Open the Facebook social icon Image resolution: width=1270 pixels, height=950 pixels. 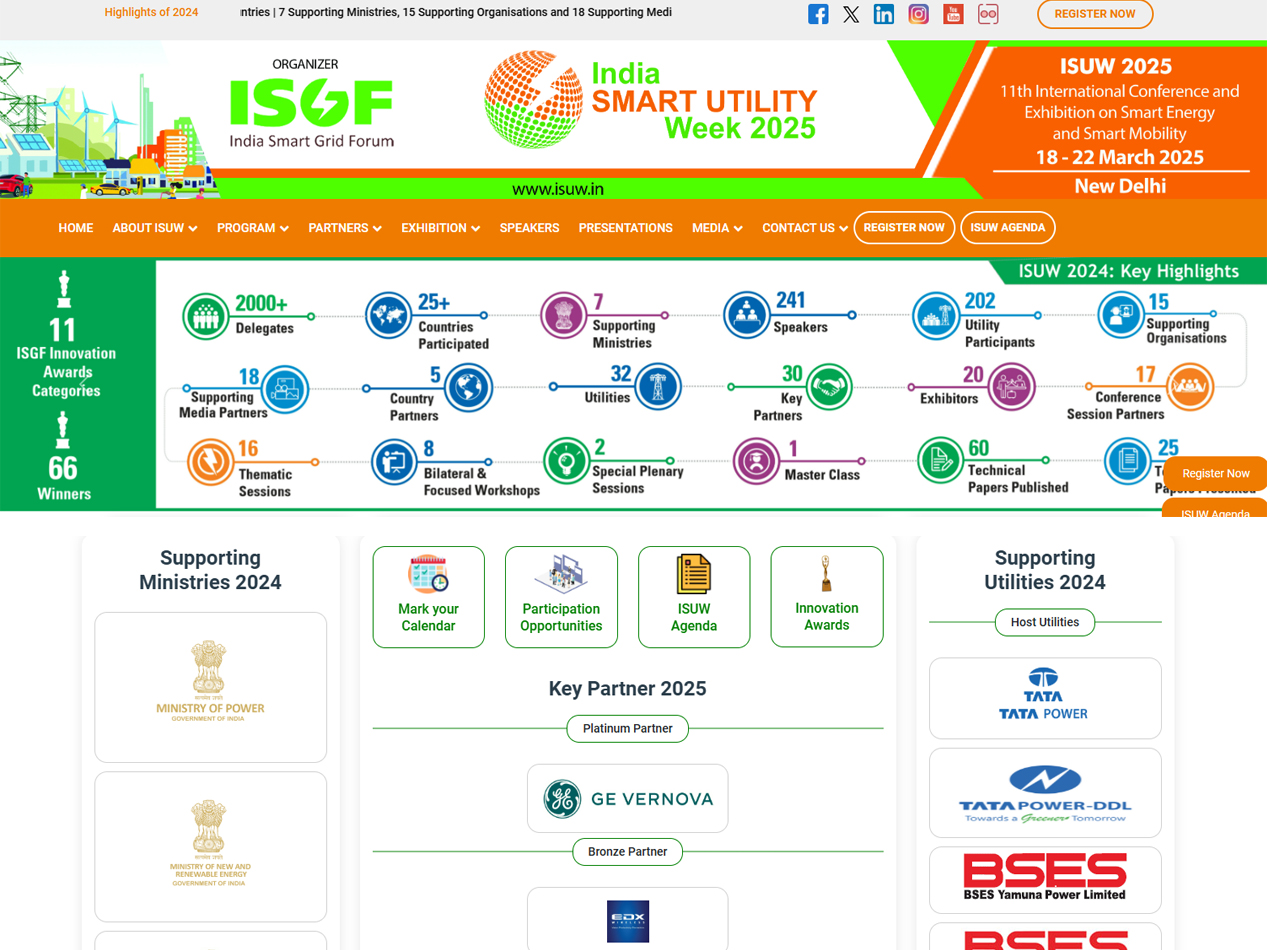(x=818, y=14)
